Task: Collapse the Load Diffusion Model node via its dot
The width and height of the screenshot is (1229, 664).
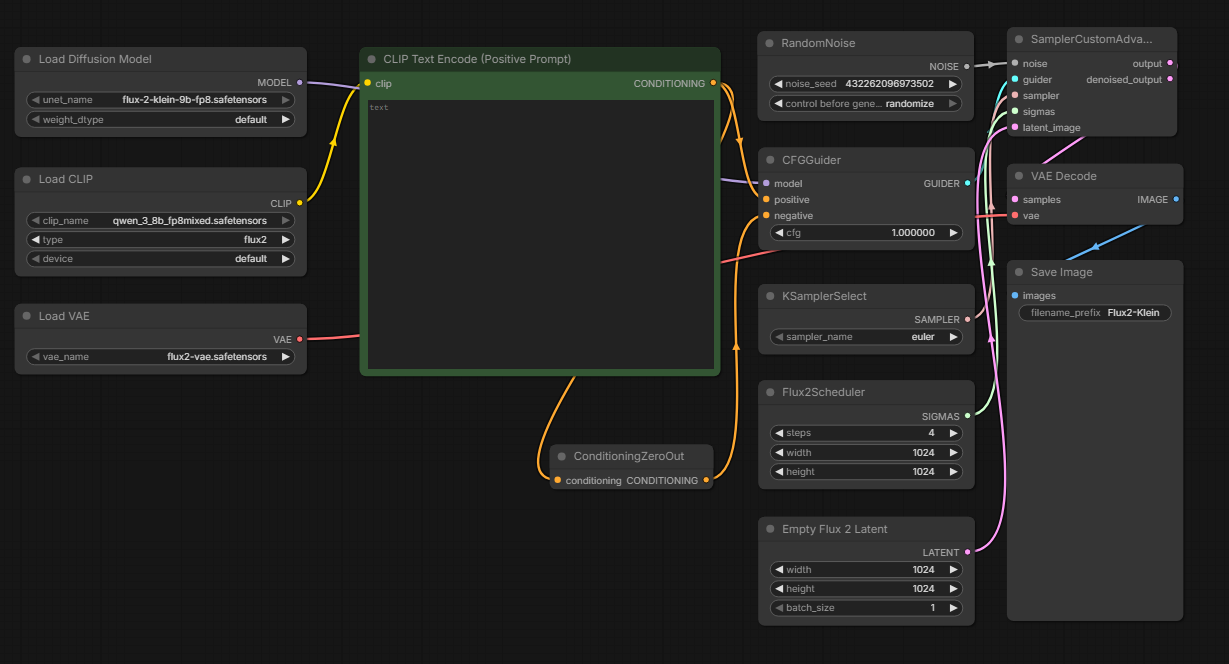Action: [x=27, y=60]
